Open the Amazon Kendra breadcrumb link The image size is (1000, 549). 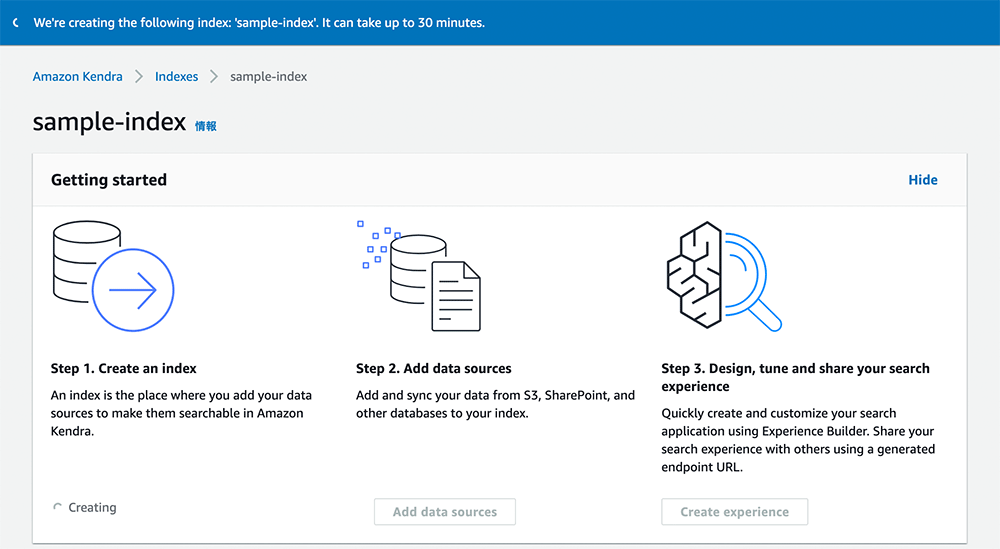coord(77,77)
